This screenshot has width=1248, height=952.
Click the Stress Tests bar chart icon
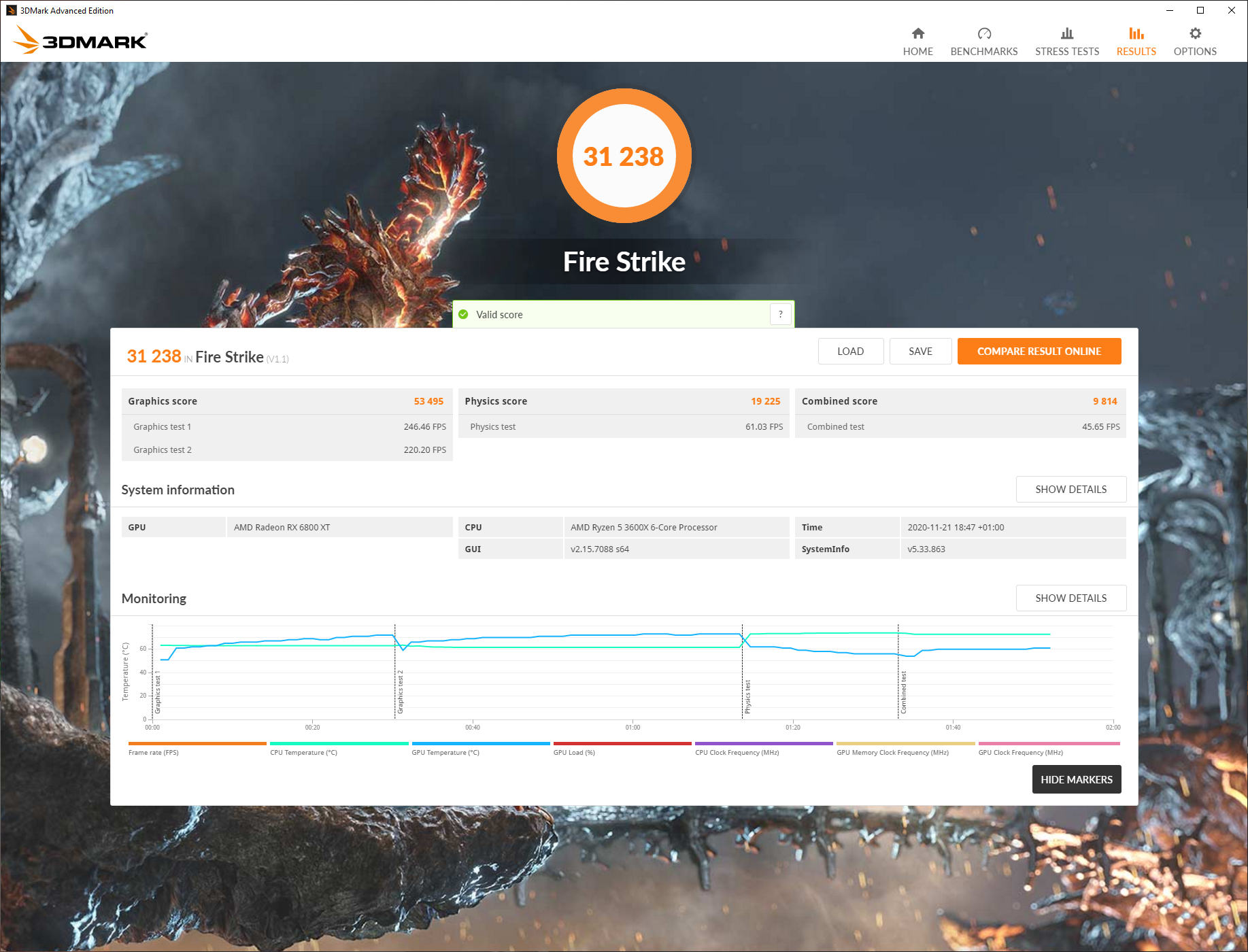point(1067,33)
